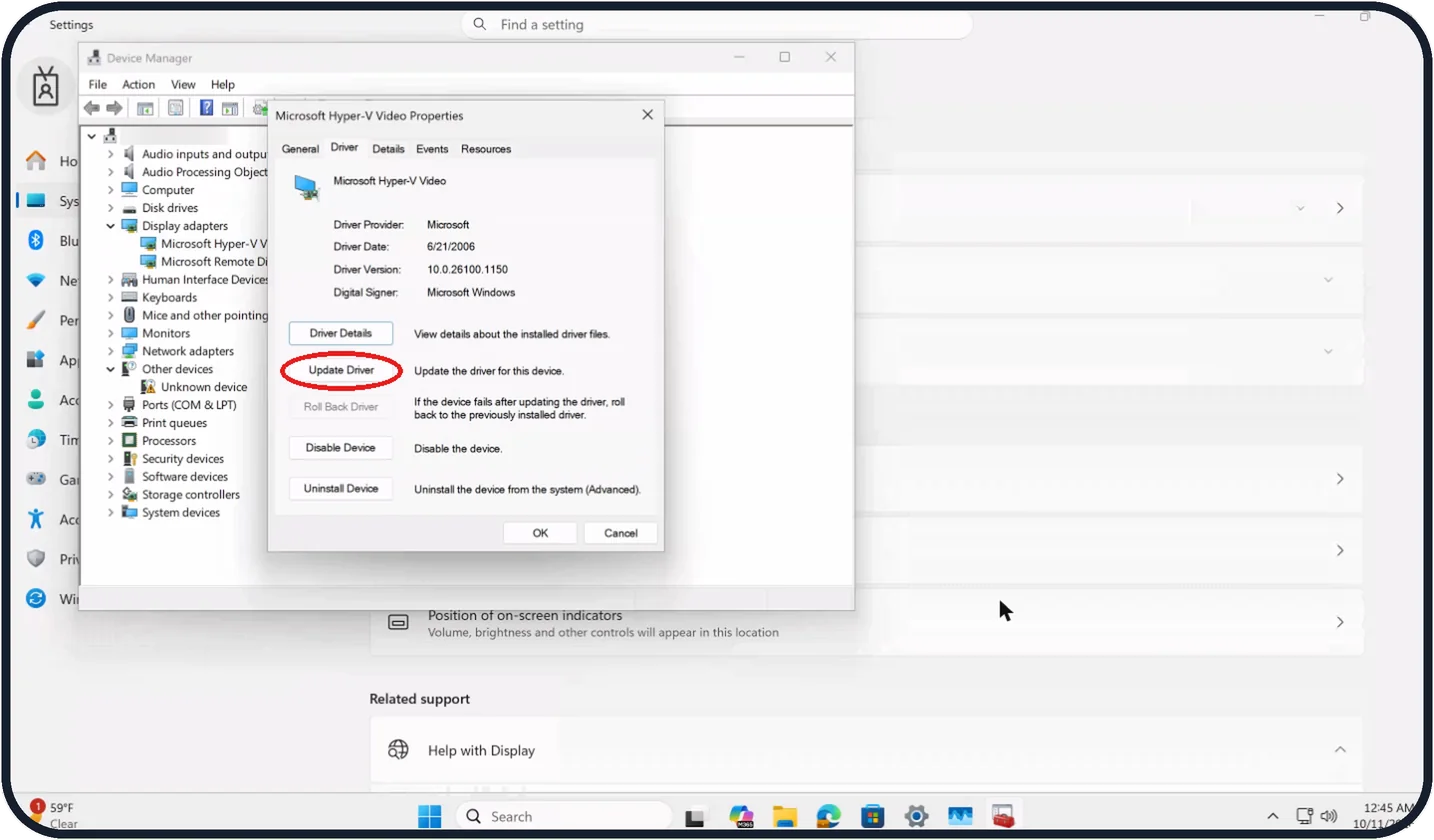The image size is (1434, 840).
Task: Click the blue Help question mark toolbar icon
Action: coord(207,108)
